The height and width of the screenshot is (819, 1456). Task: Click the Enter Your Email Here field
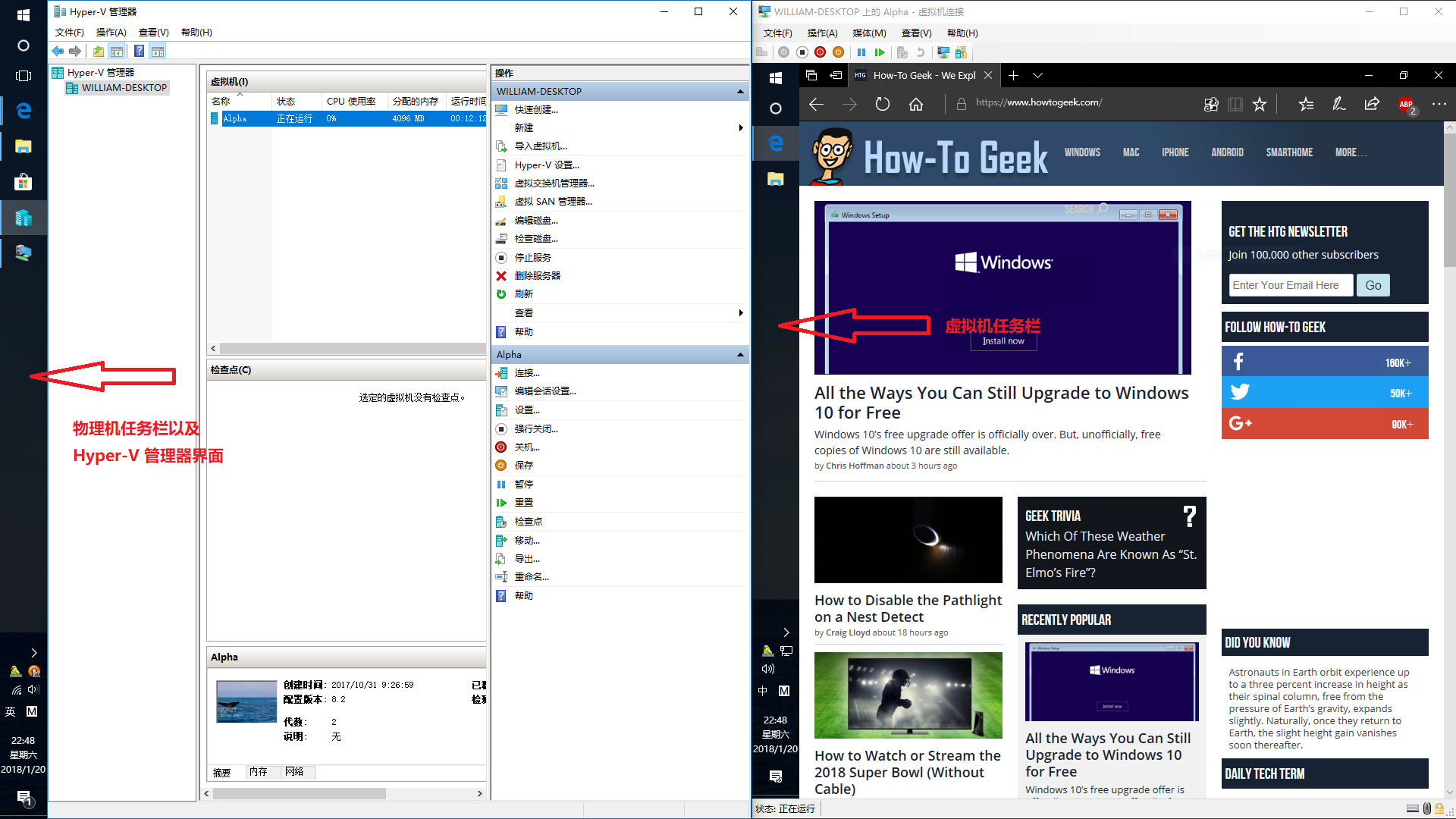point(1291,285)
